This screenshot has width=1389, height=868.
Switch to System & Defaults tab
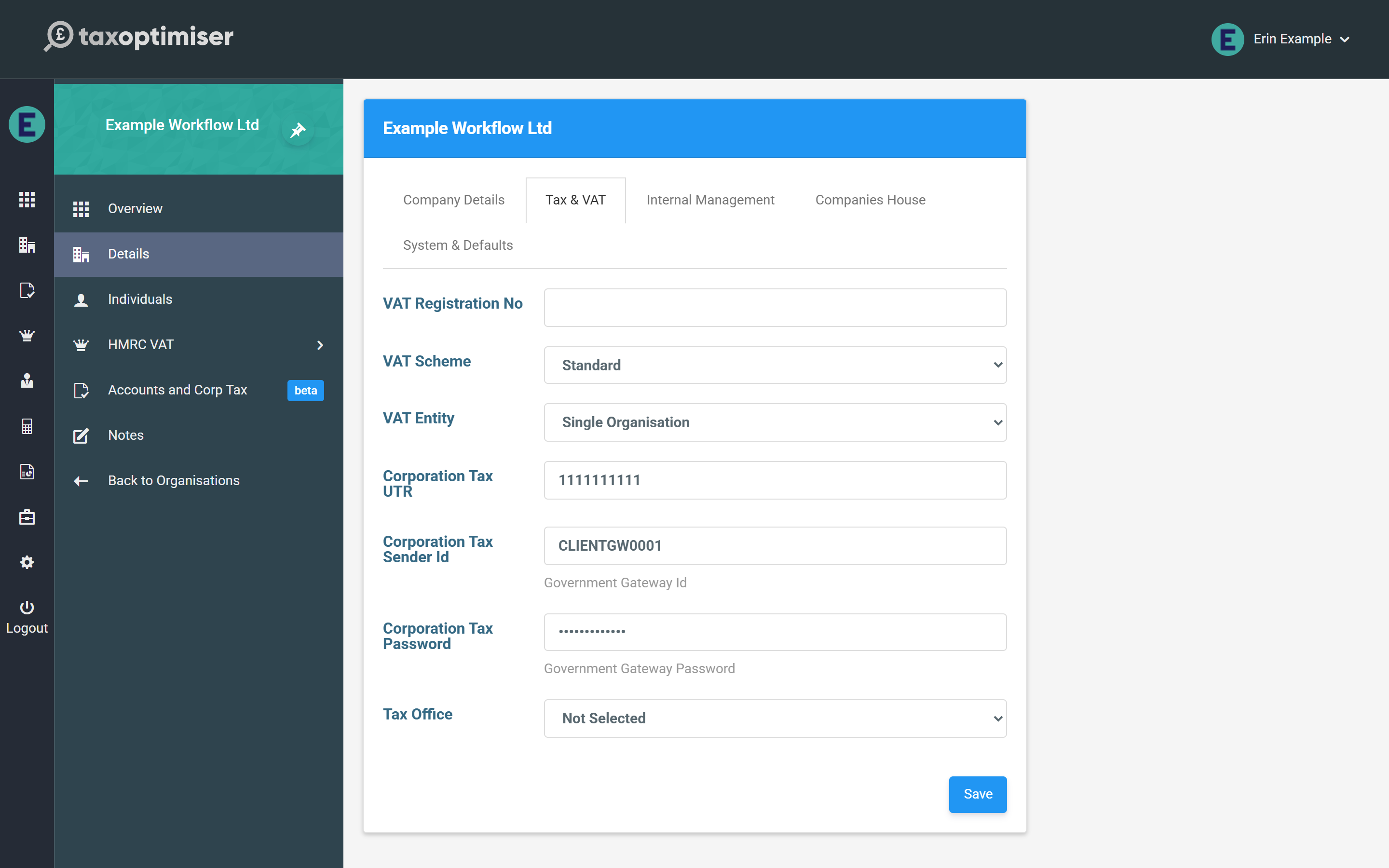(457, 245)
